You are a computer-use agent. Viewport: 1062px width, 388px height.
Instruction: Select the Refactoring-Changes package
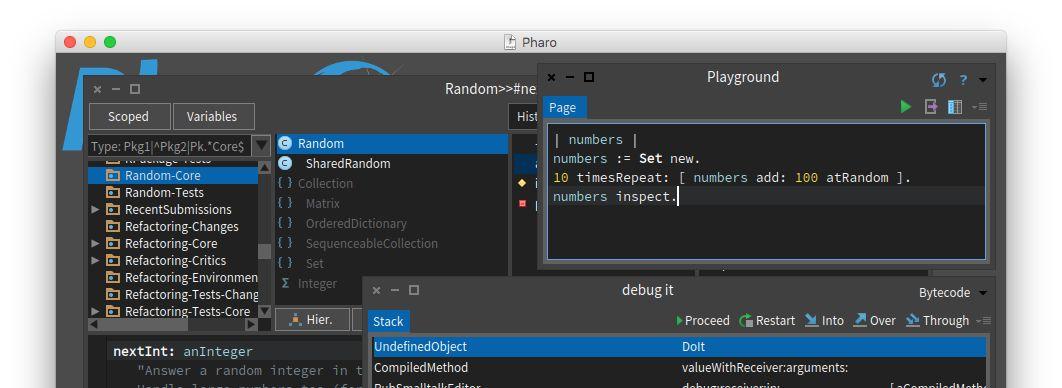(173, 226)
